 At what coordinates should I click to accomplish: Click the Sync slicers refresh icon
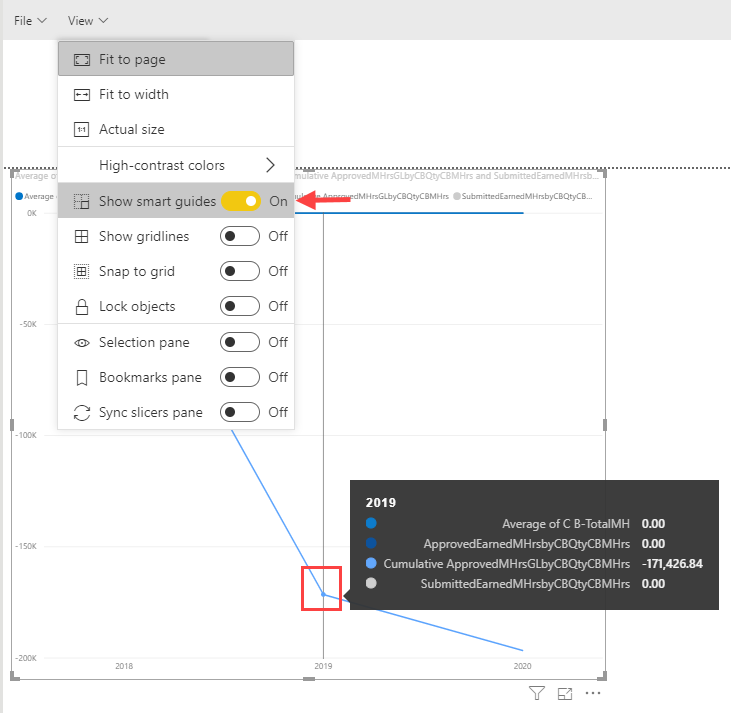click(x=82, y=413)
